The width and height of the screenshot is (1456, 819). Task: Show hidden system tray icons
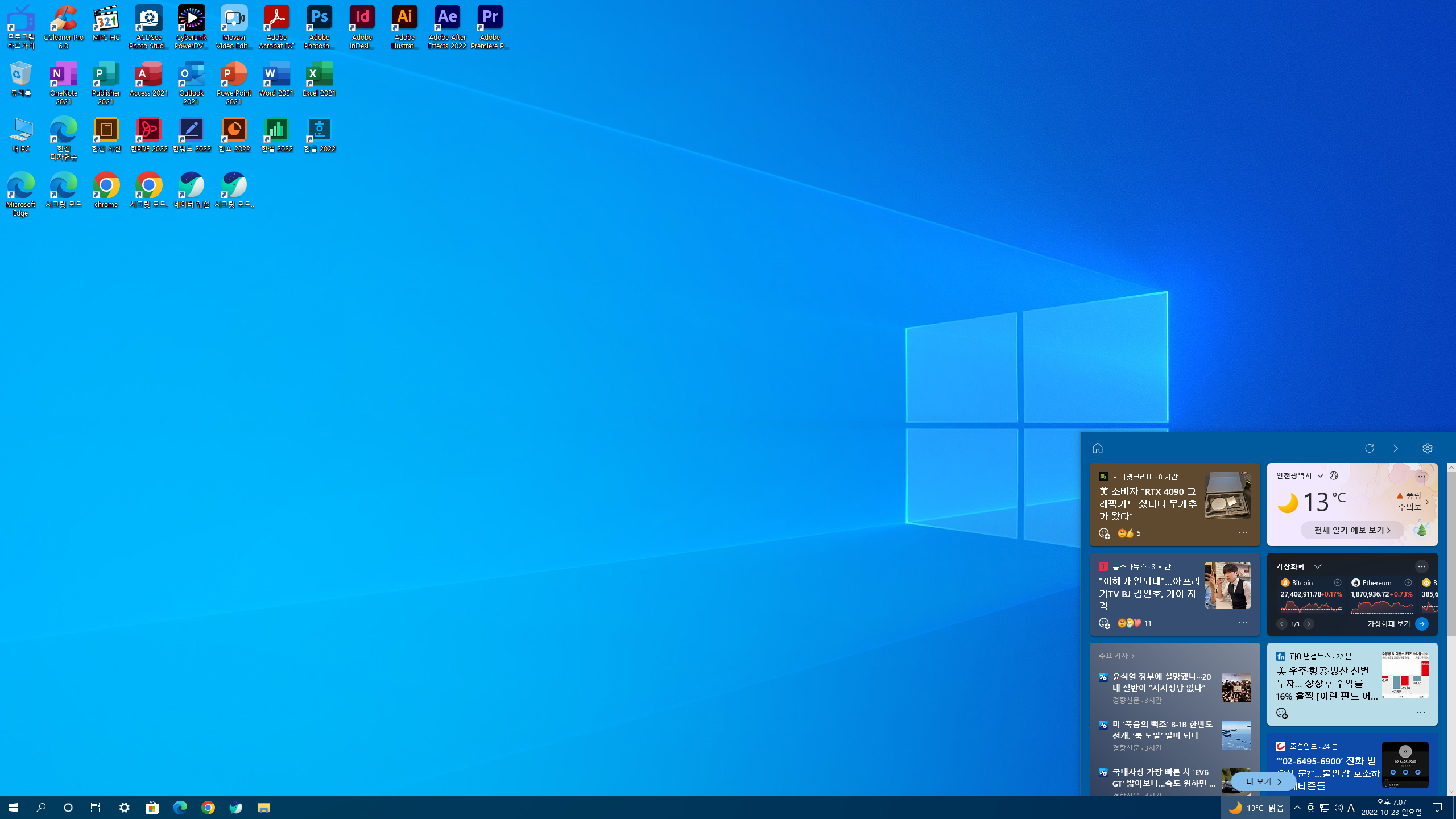click(x=1297, y=808)
